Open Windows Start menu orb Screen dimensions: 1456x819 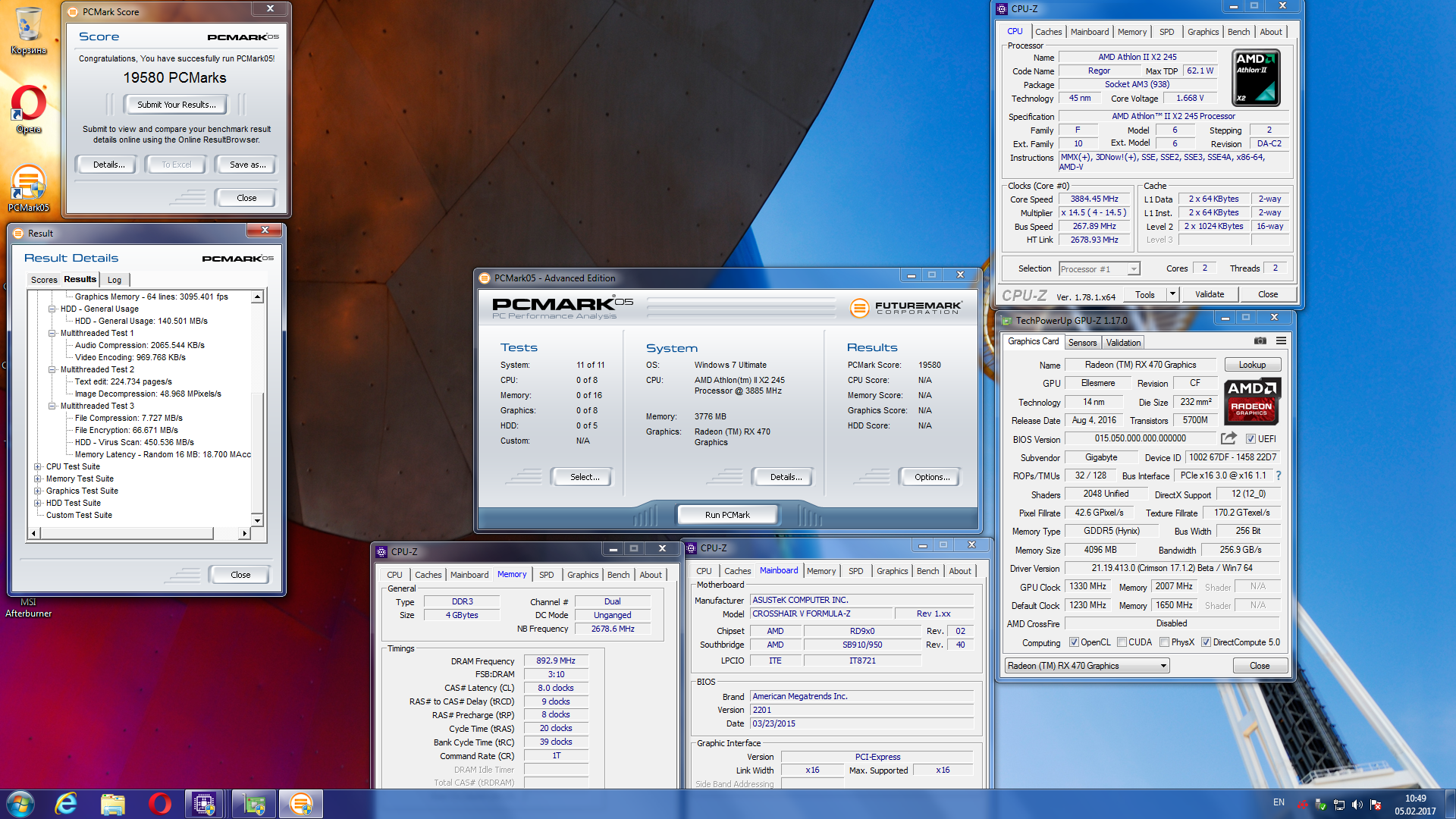20,804
